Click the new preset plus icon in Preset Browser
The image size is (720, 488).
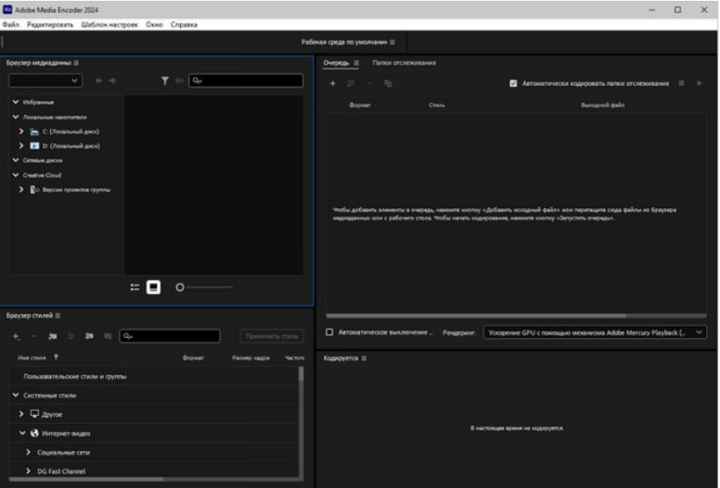coord(17,336)
